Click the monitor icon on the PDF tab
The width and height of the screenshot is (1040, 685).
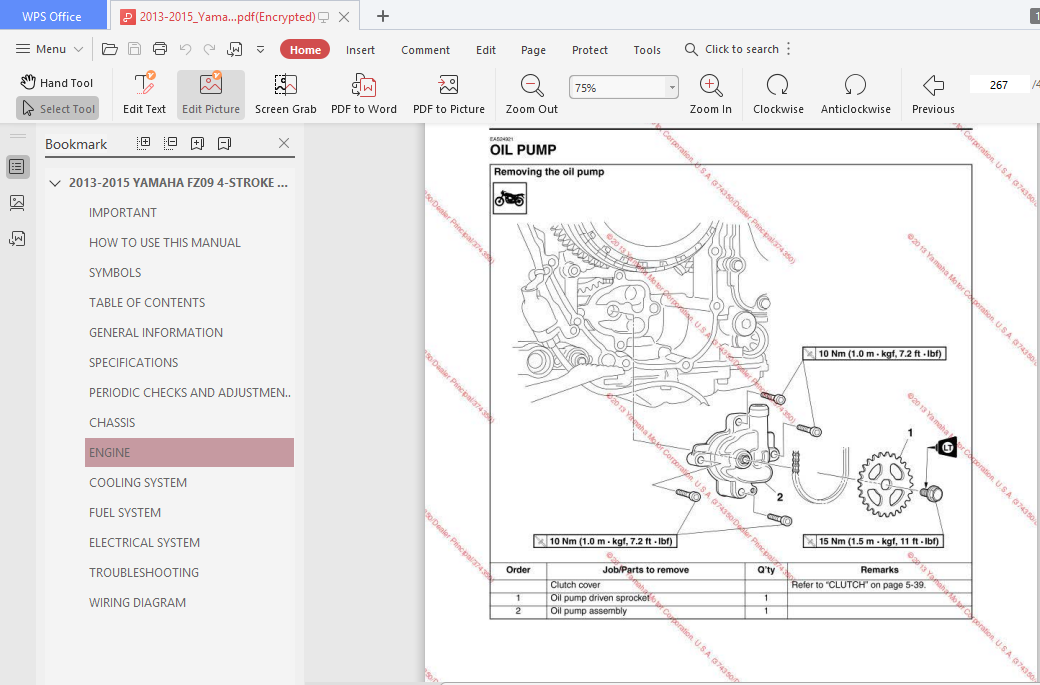(x=324, y=17)
